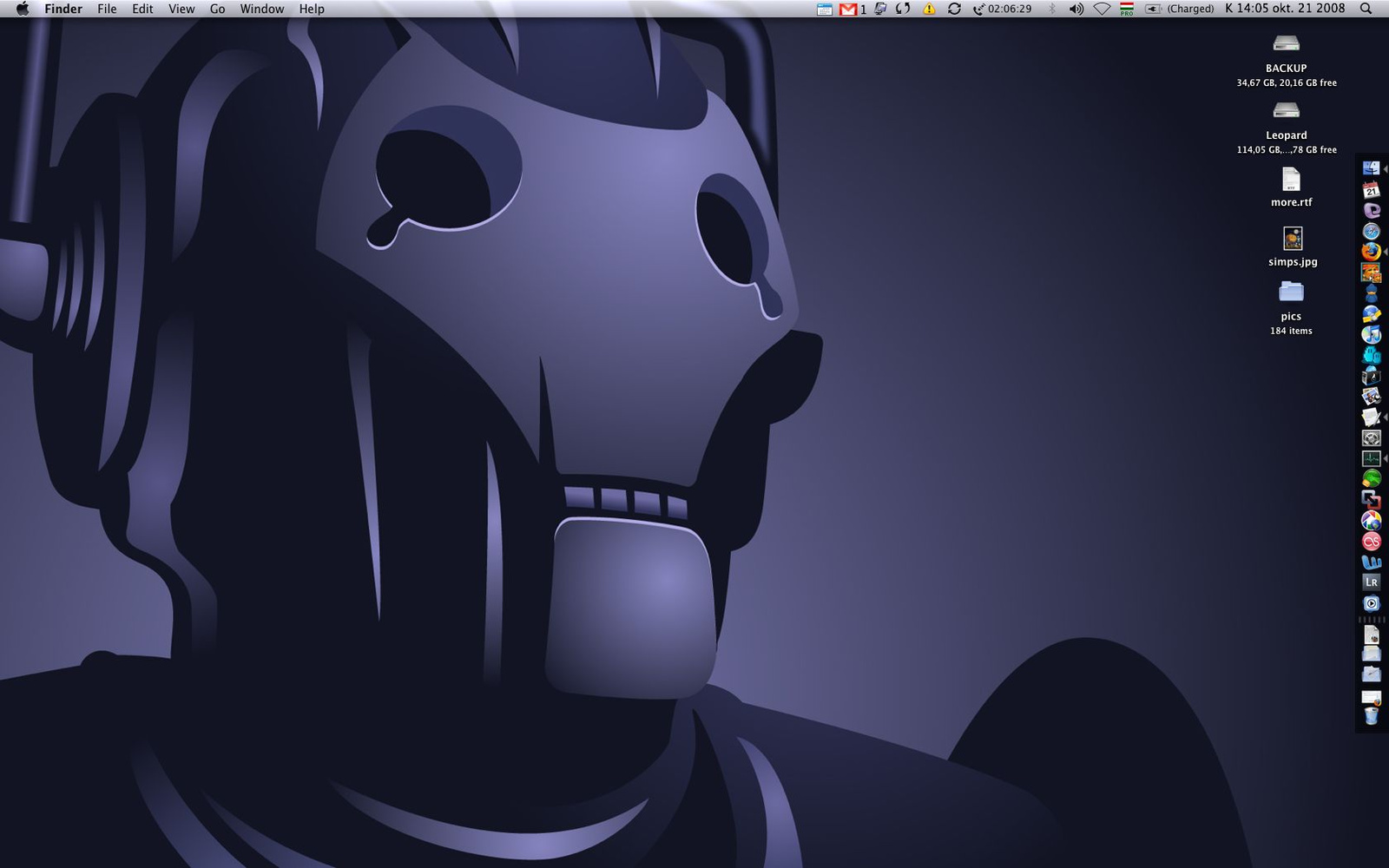1389x868 pixels.
Task: Launch VMware Fusion from the Dock
Action: 1372,500
